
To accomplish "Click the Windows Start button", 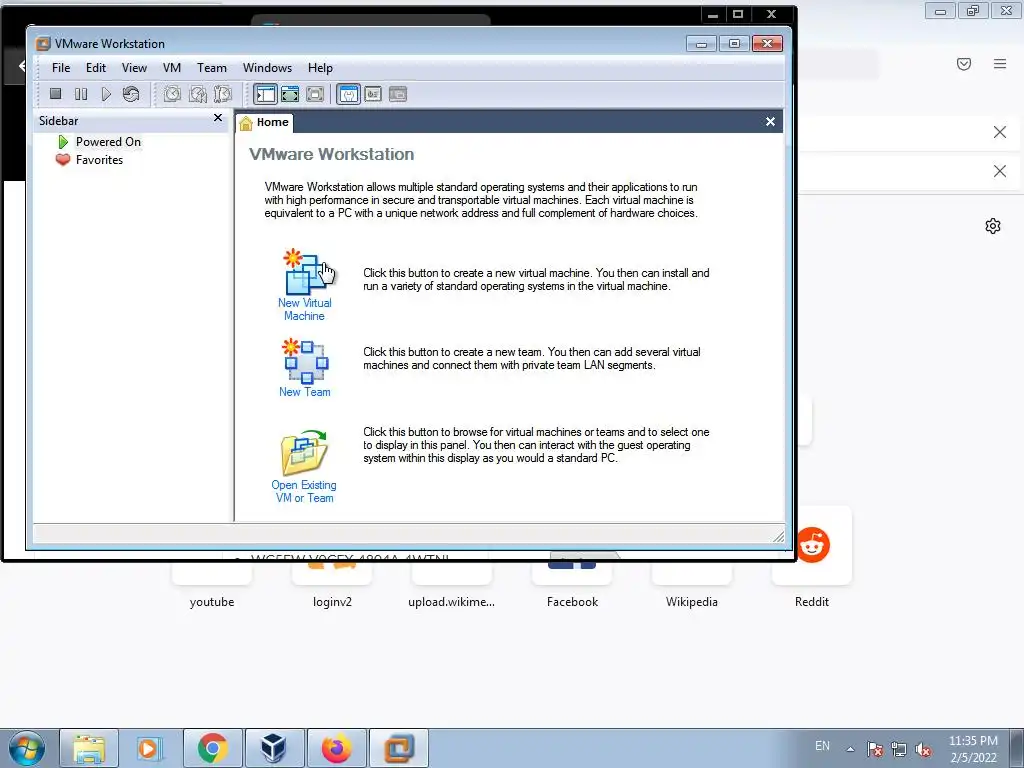I will pos(27,748).
